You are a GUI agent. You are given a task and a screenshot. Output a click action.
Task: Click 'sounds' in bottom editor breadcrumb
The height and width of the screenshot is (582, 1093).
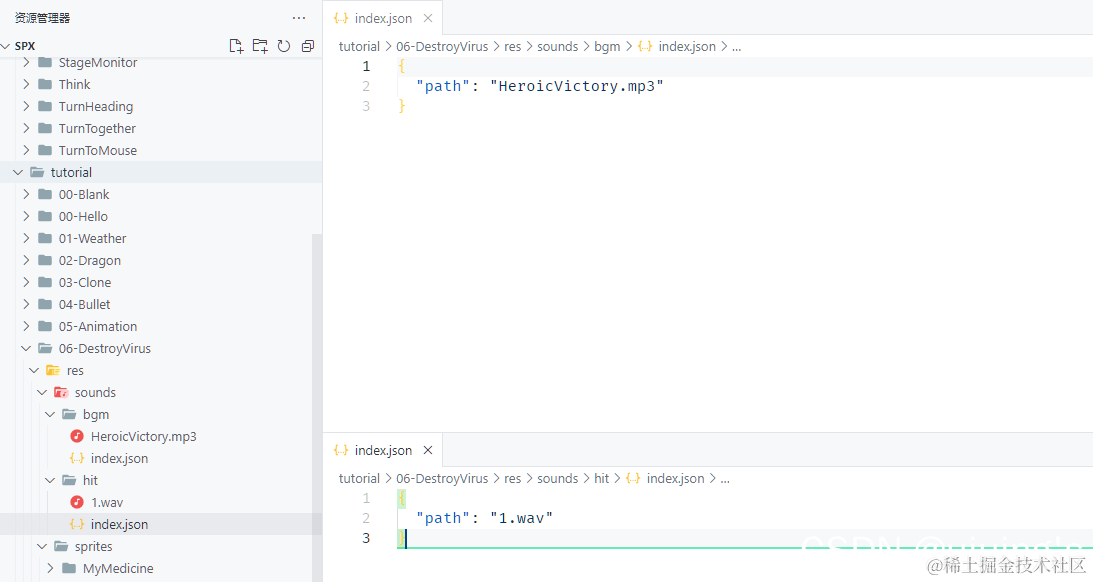coord(558,479)
